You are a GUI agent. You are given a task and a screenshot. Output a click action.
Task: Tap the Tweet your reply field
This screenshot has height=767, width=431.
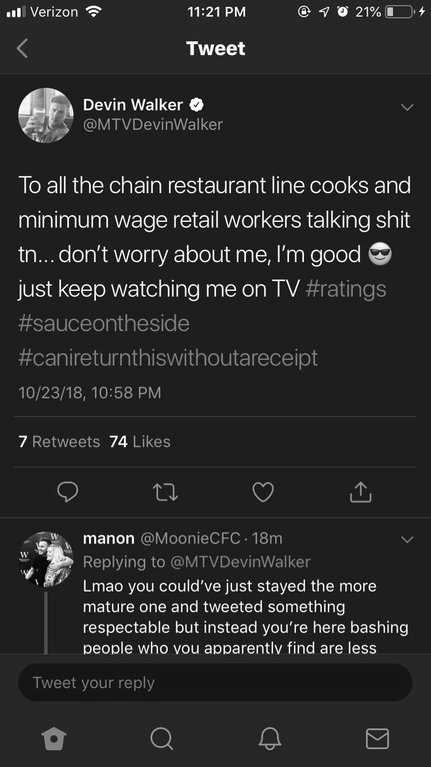215,682
